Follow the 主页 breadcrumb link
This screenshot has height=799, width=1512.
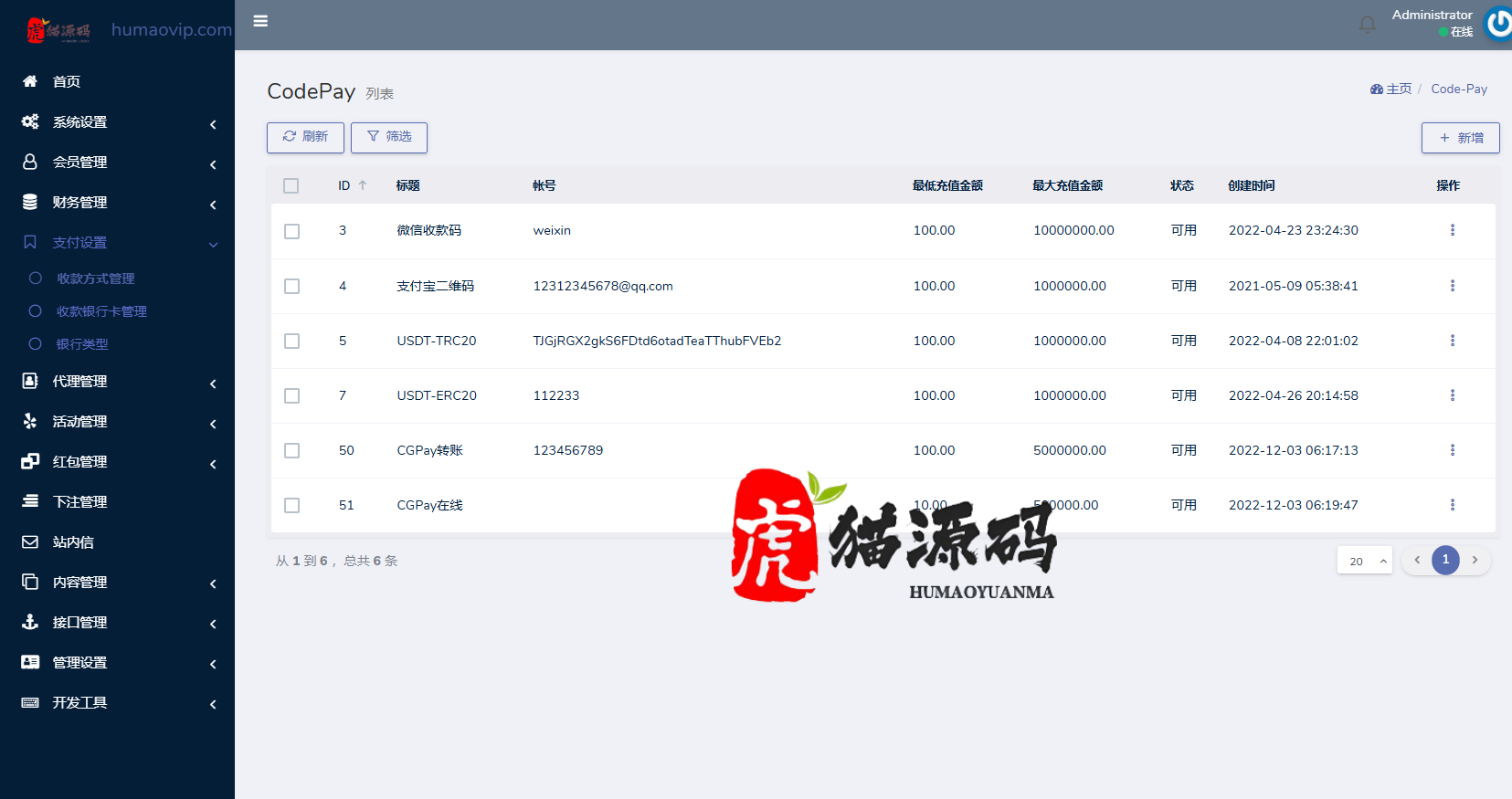click(1390, 89)
